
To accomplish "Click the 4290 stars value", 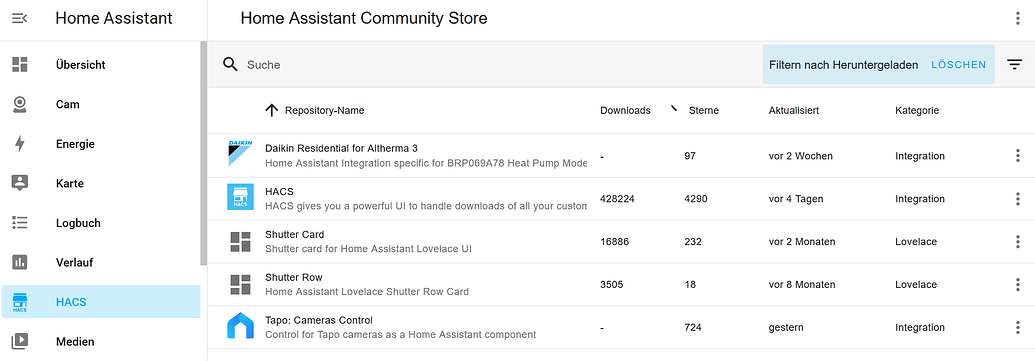I will point(696,199).
